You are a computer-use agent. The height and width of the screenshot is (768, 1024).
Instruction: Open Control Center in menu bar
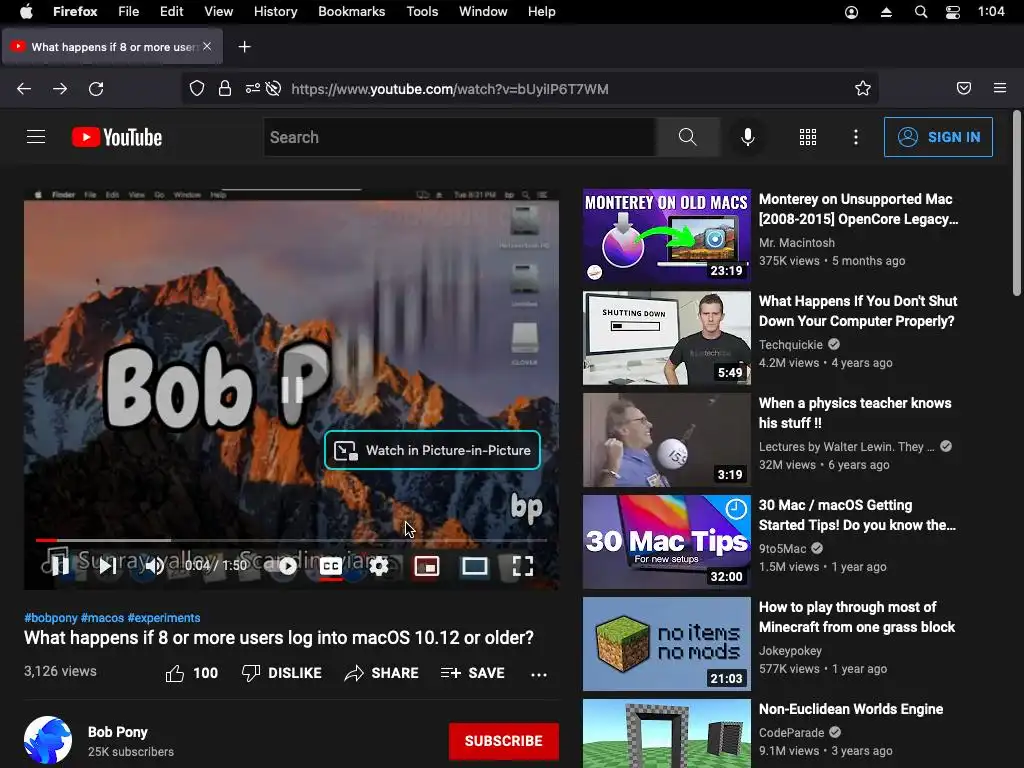[953, 12]
